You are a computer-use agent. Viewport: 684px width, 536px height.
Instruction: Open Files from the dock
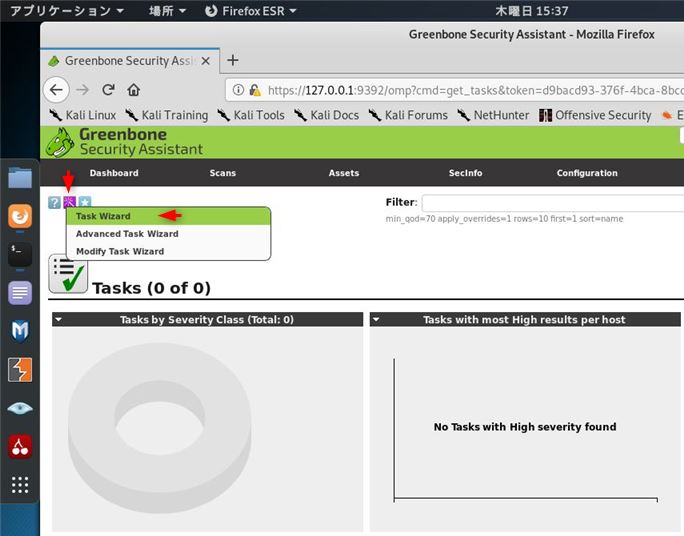point(20,178)
